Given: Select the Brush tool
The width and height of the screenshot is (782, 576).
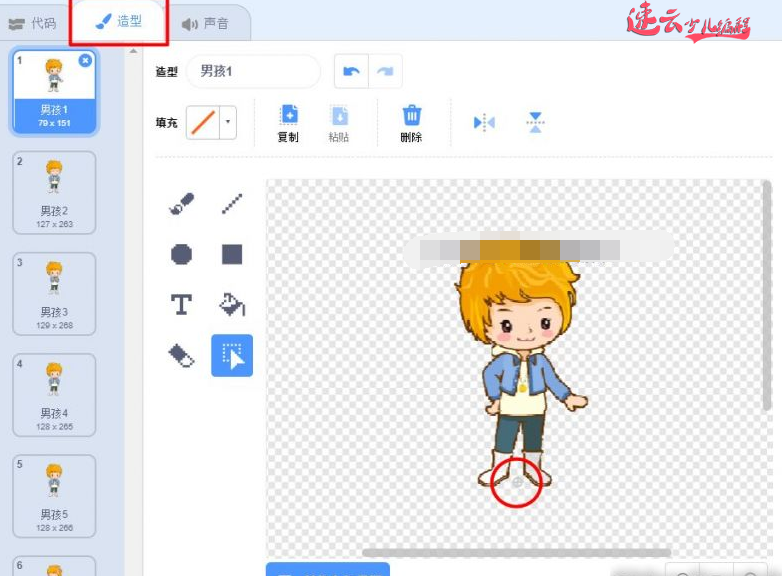Looking at the screenshot, I should [x=181, y=203].
